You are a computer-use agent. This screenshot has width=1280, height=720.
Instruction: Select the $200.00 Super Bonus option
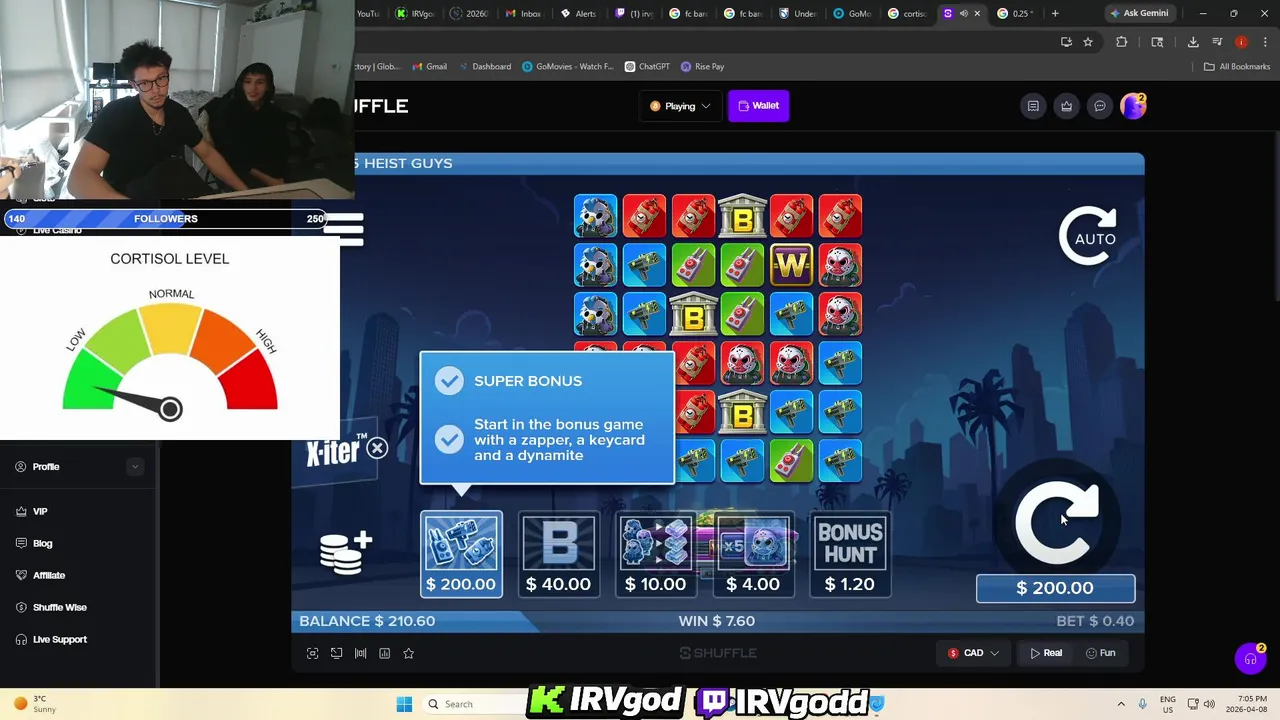tap(461, 555)
